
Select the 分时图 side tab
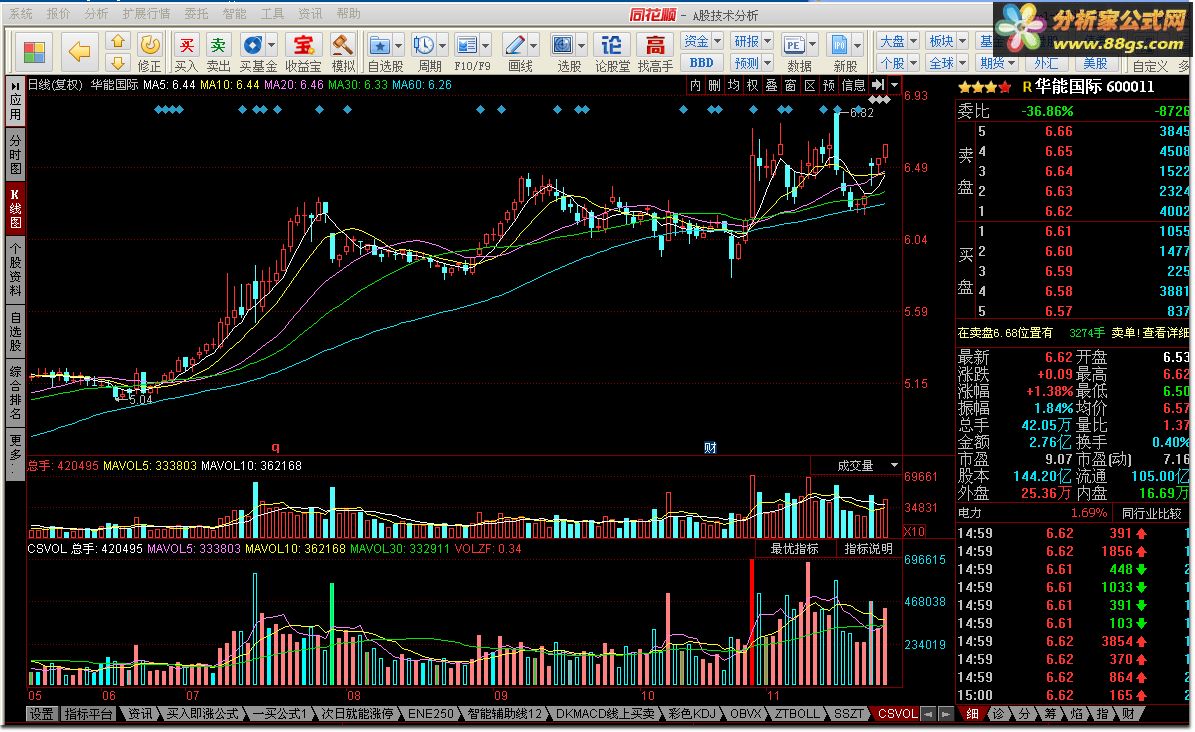click(x=15, y=154)
